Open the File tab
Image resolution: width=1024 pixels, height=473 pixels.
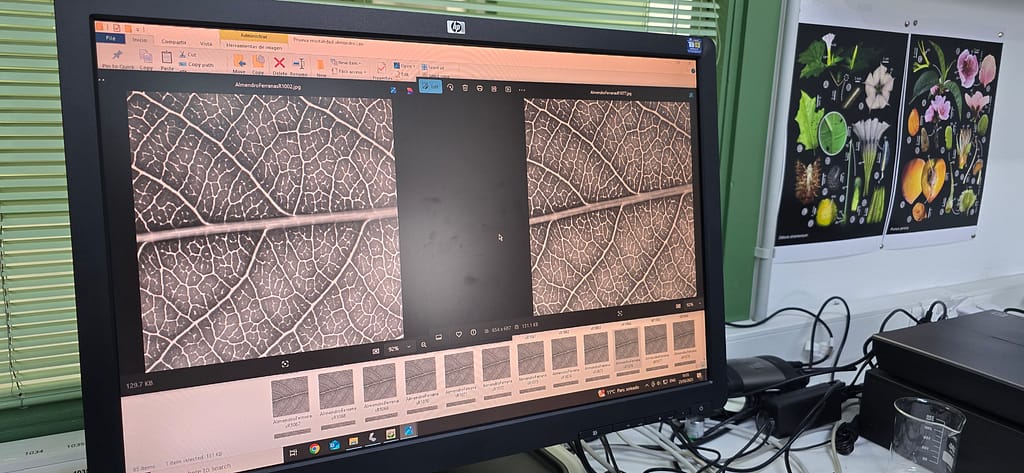[x=110, y=38]
